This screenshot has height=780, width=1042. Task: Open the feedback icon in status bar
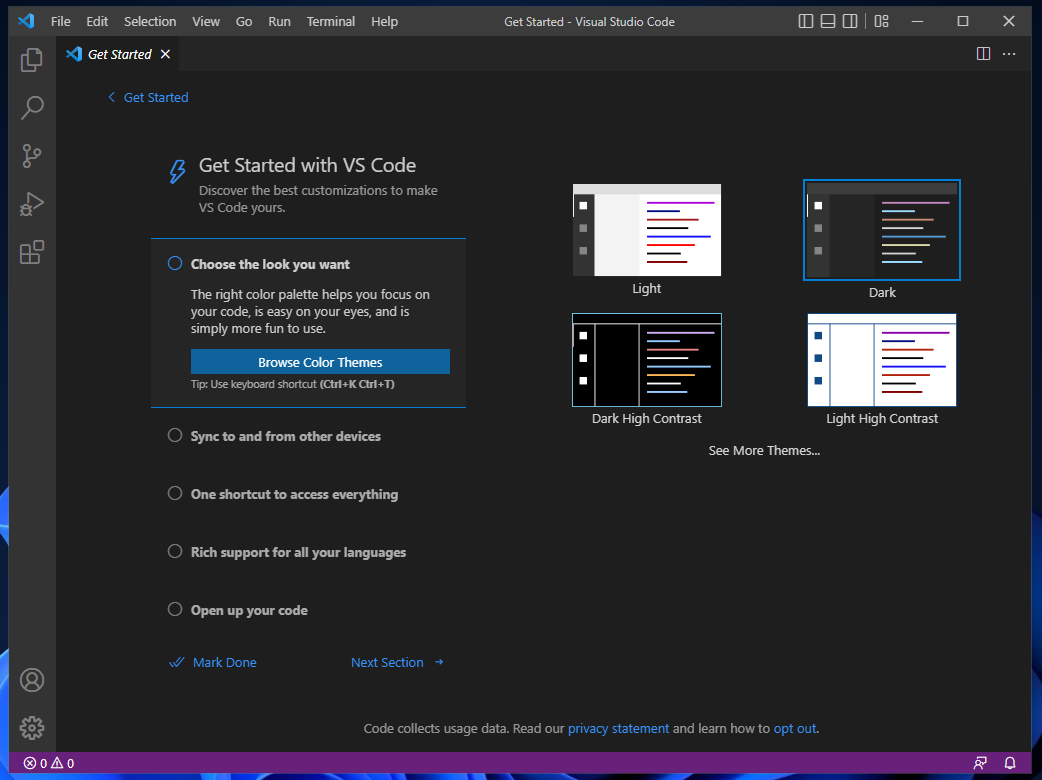click(980, 763)
